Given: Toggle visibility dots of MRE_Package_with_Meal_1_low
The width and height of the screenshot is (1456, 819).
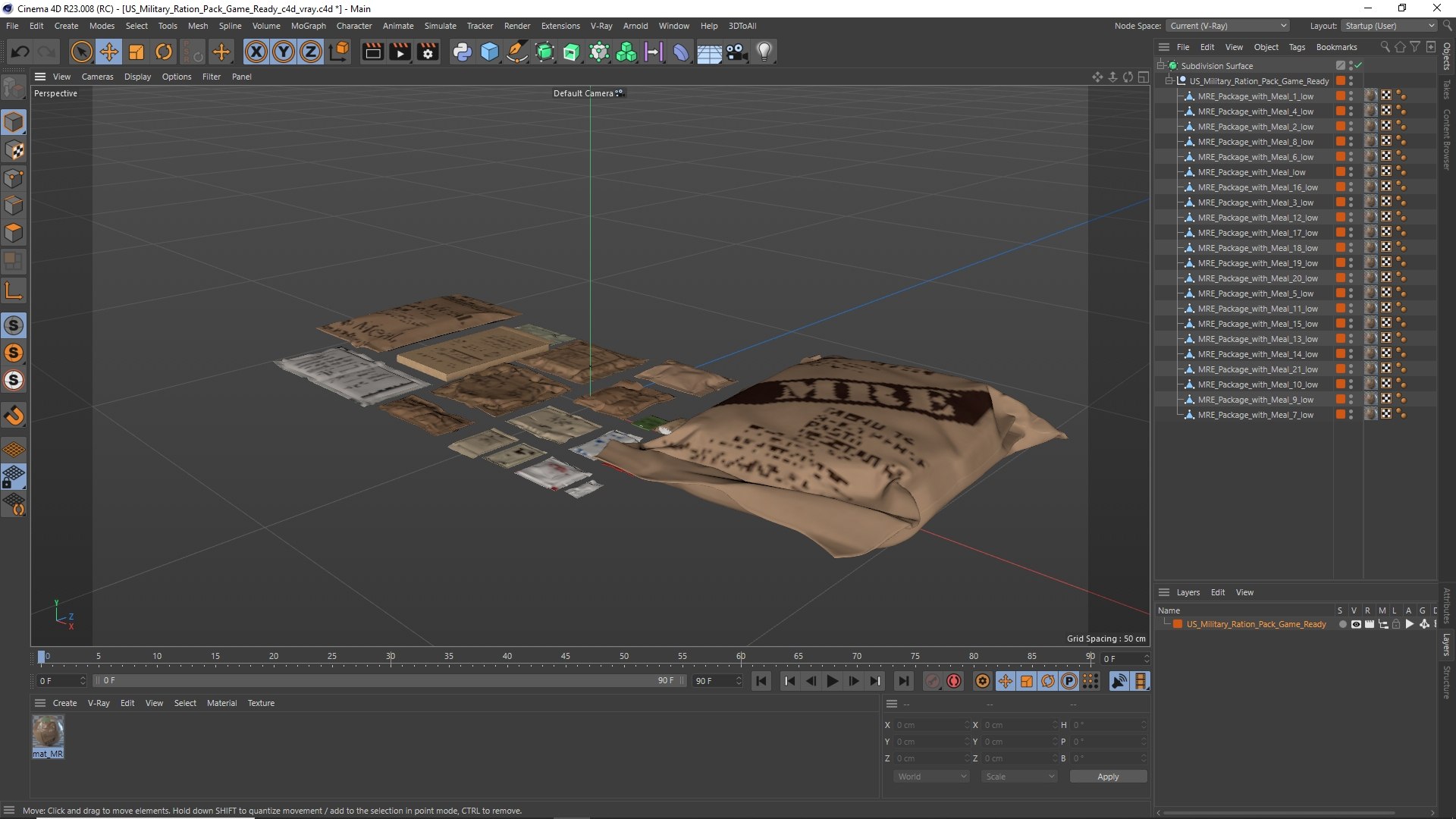Looking at the screenshot, I should [x=1351, y=96].
